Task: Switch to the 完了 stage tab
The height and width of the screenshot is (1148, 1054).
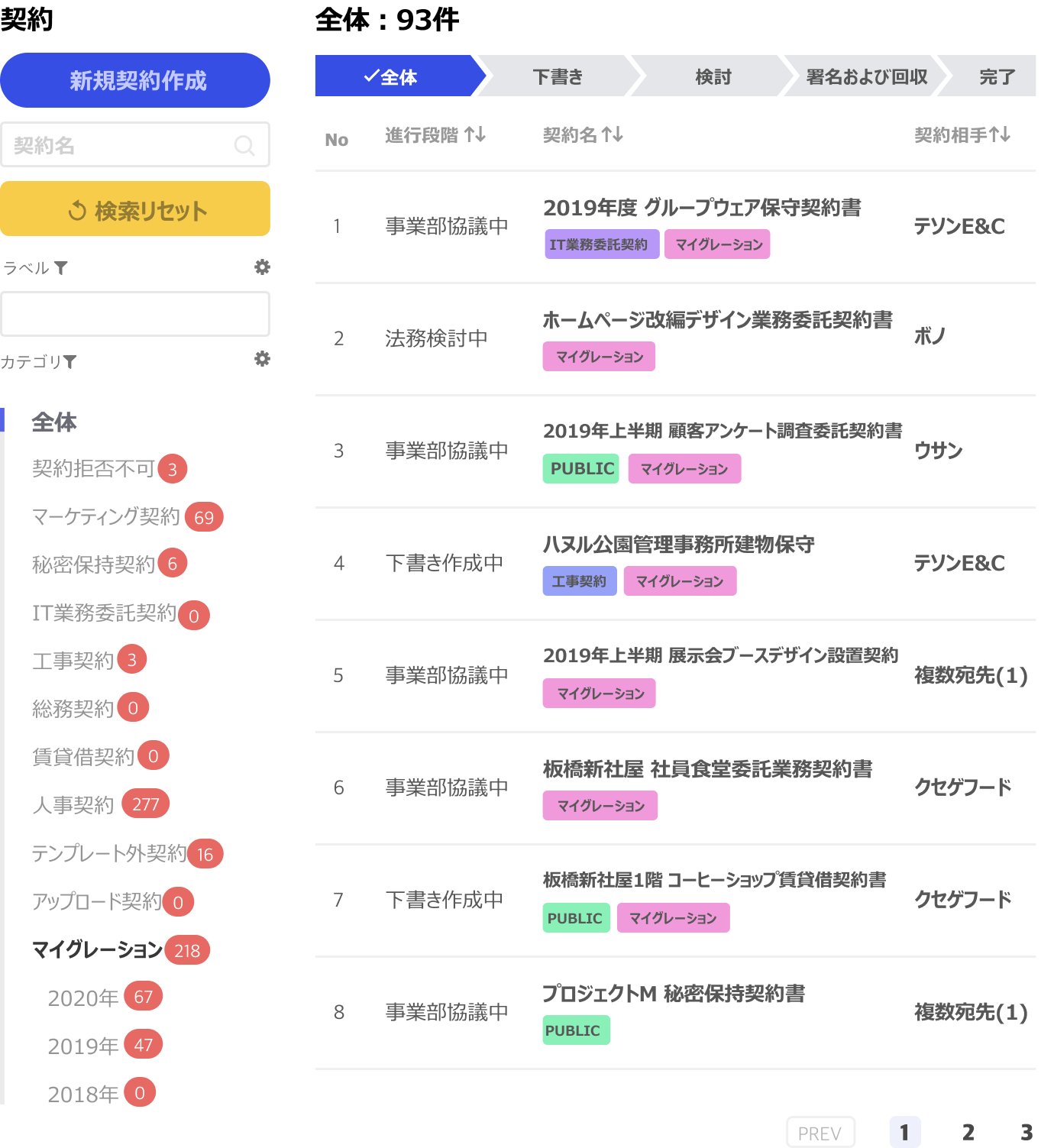Action: click(997, 76)
